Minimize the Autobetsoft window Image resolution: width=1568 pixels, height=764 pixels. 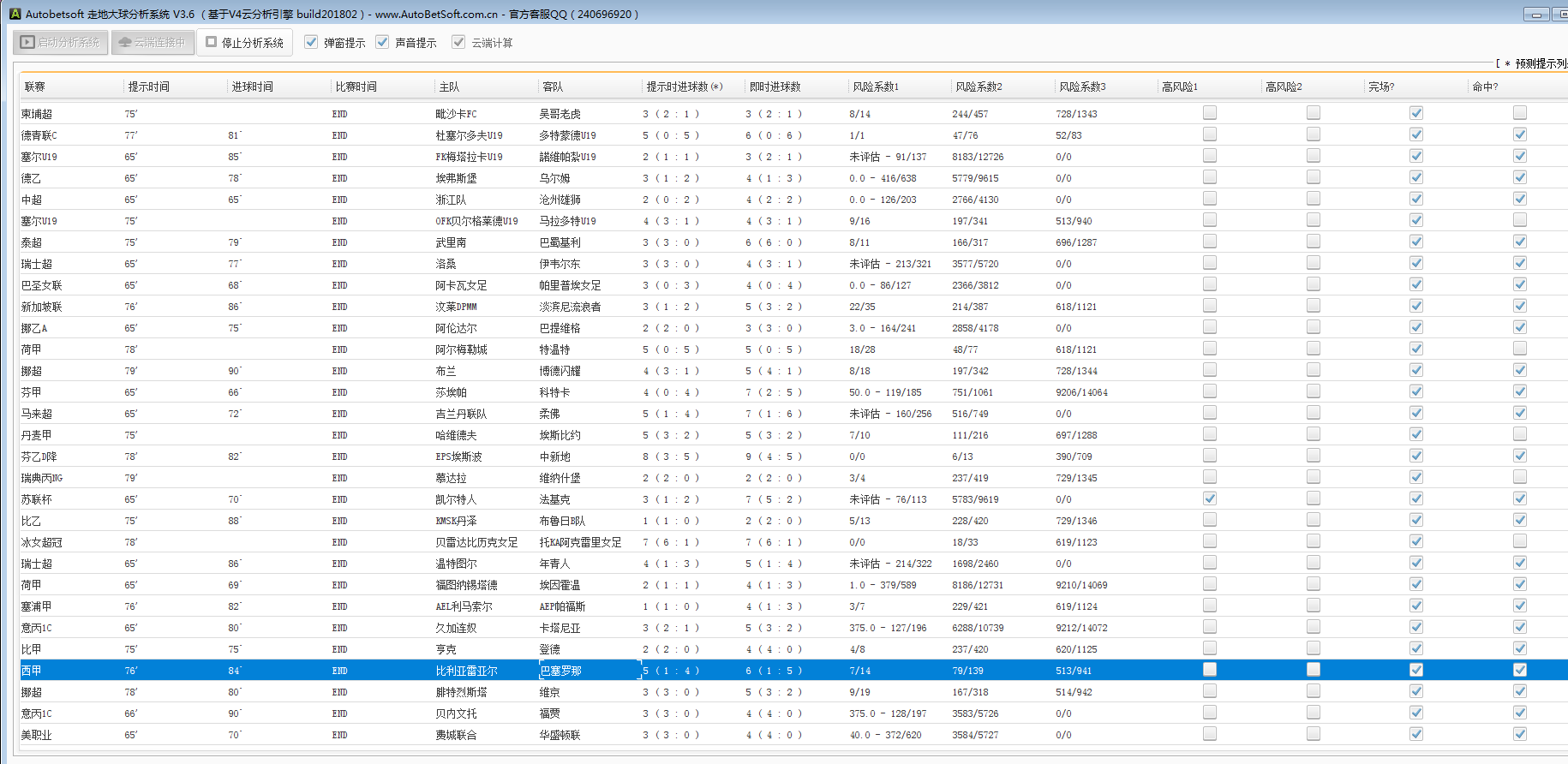coord(1536,15)
